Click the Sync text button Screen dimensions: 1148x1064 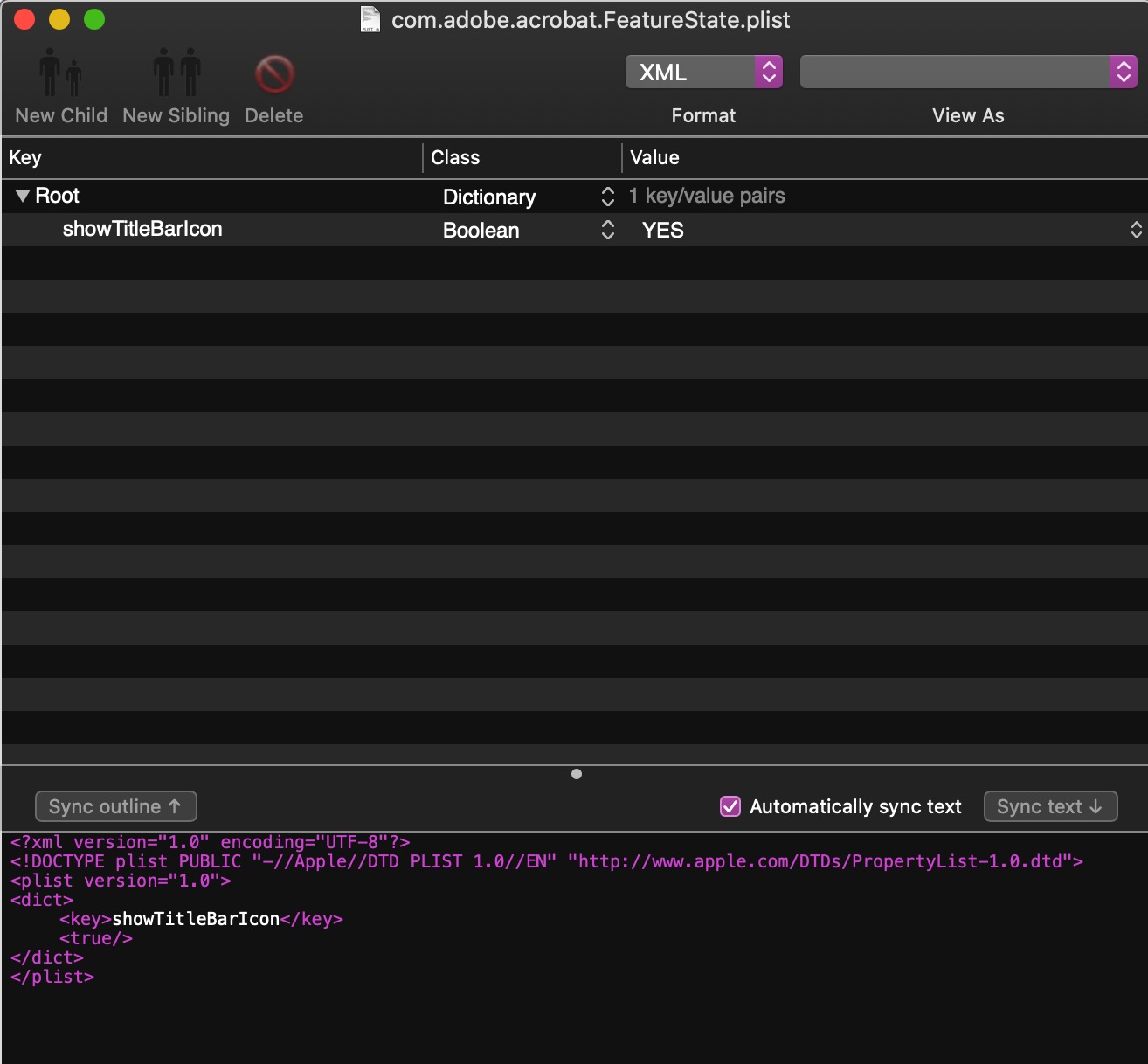coord(1050,806)
